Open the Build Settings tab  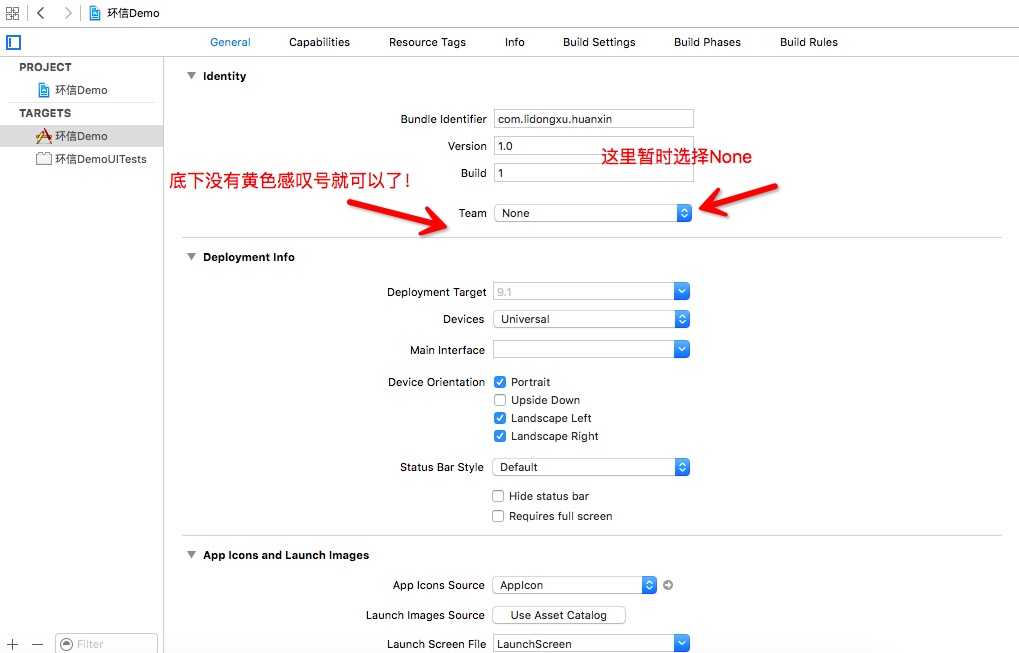coord(599,42)
